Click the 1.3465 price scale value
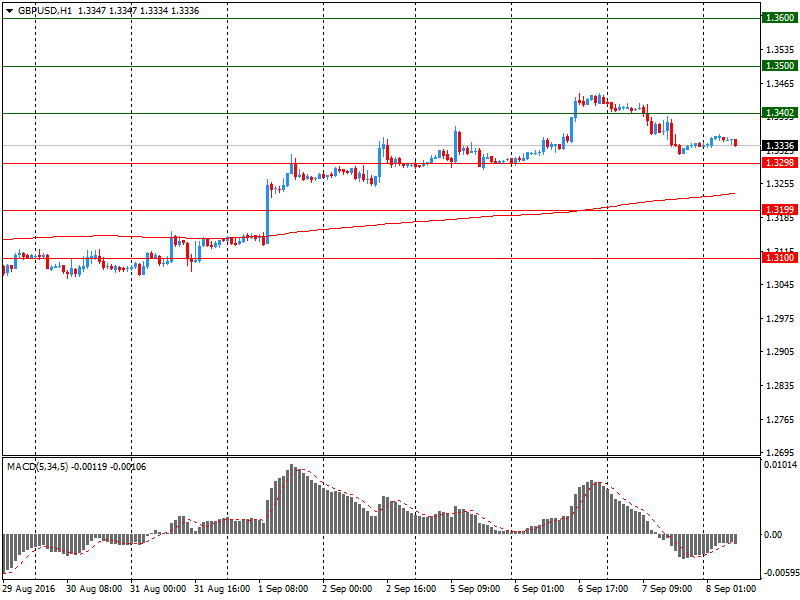 [780, 84]
